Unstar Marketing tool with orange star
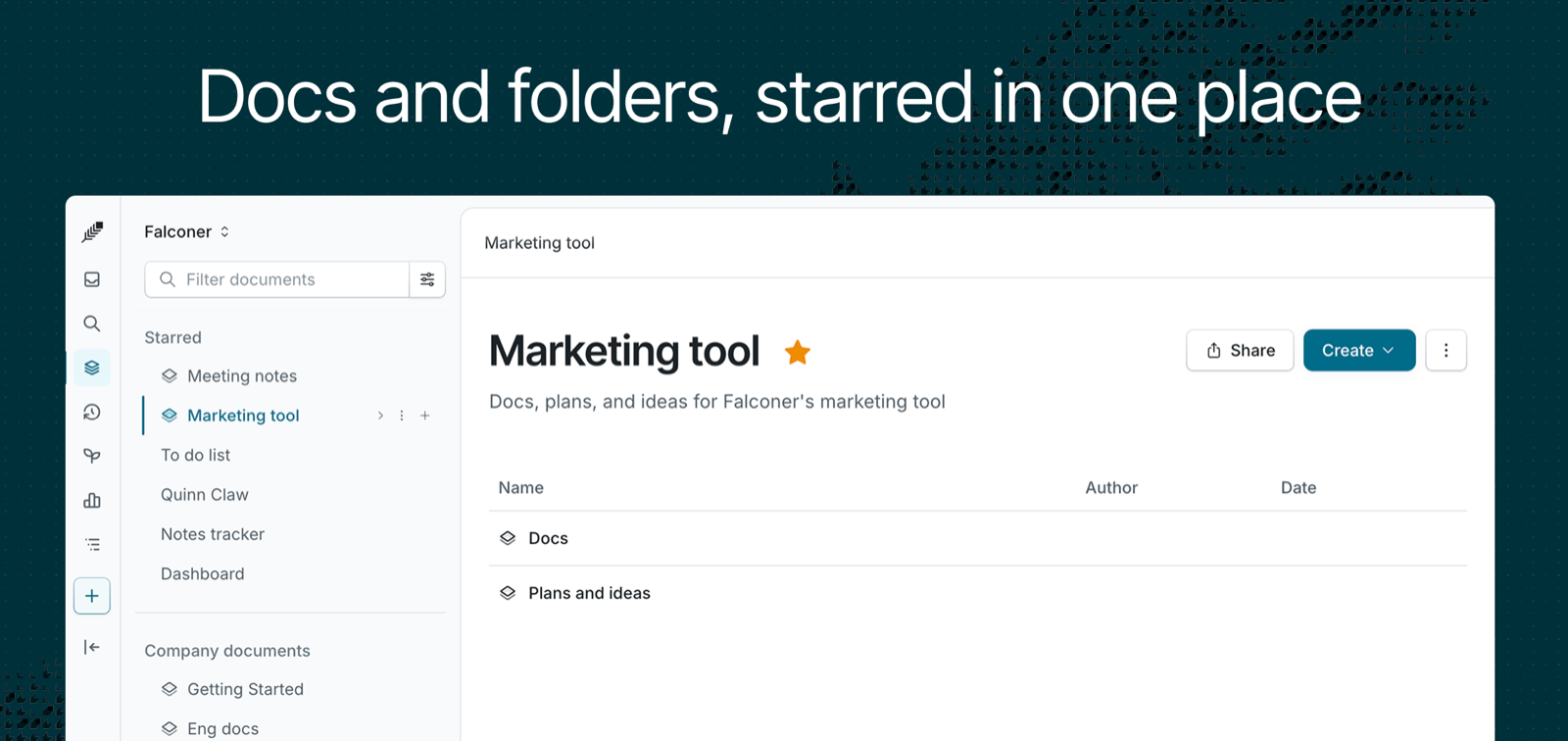Viewport: 1568px width, 741px height. [798, 352]
